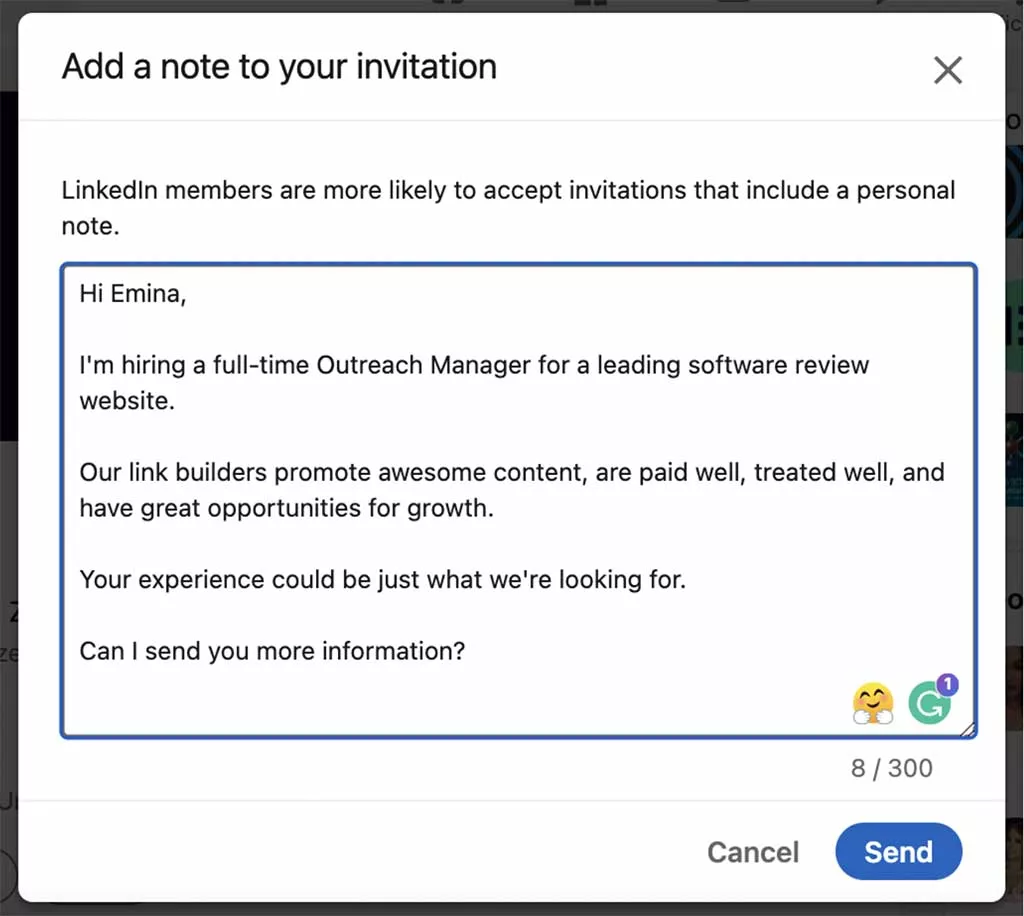Click the 8/300 character counter
Viewport: 1024px width, 916px height.
tap(891, 768)
